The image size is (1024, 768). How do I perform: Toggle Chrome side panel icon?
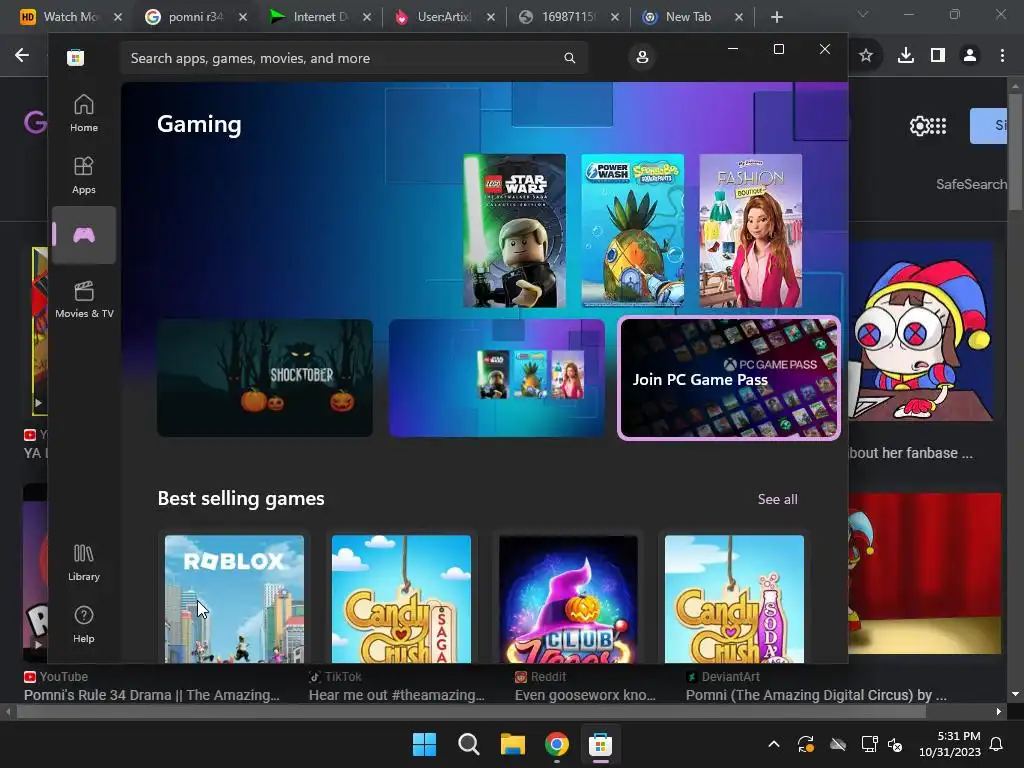[938, 56]
